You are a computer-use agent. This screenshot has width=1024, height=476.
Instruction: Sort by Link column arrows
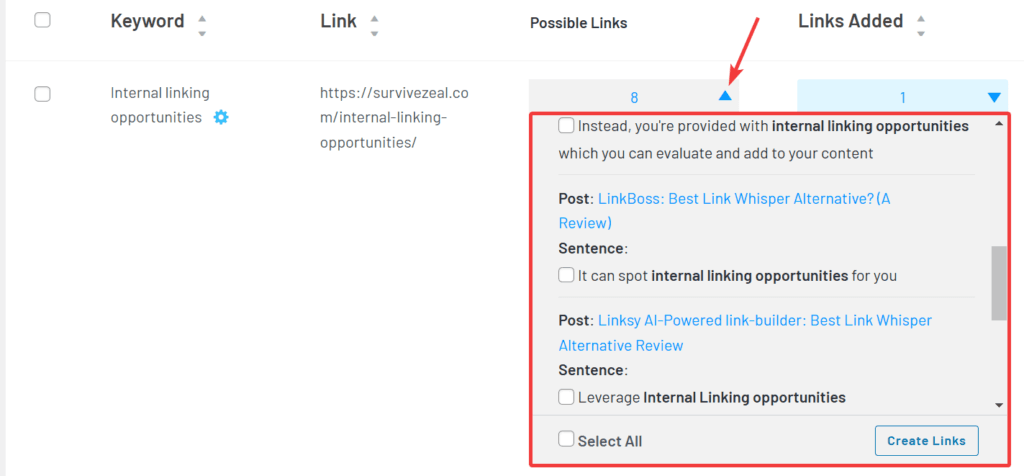374,26
